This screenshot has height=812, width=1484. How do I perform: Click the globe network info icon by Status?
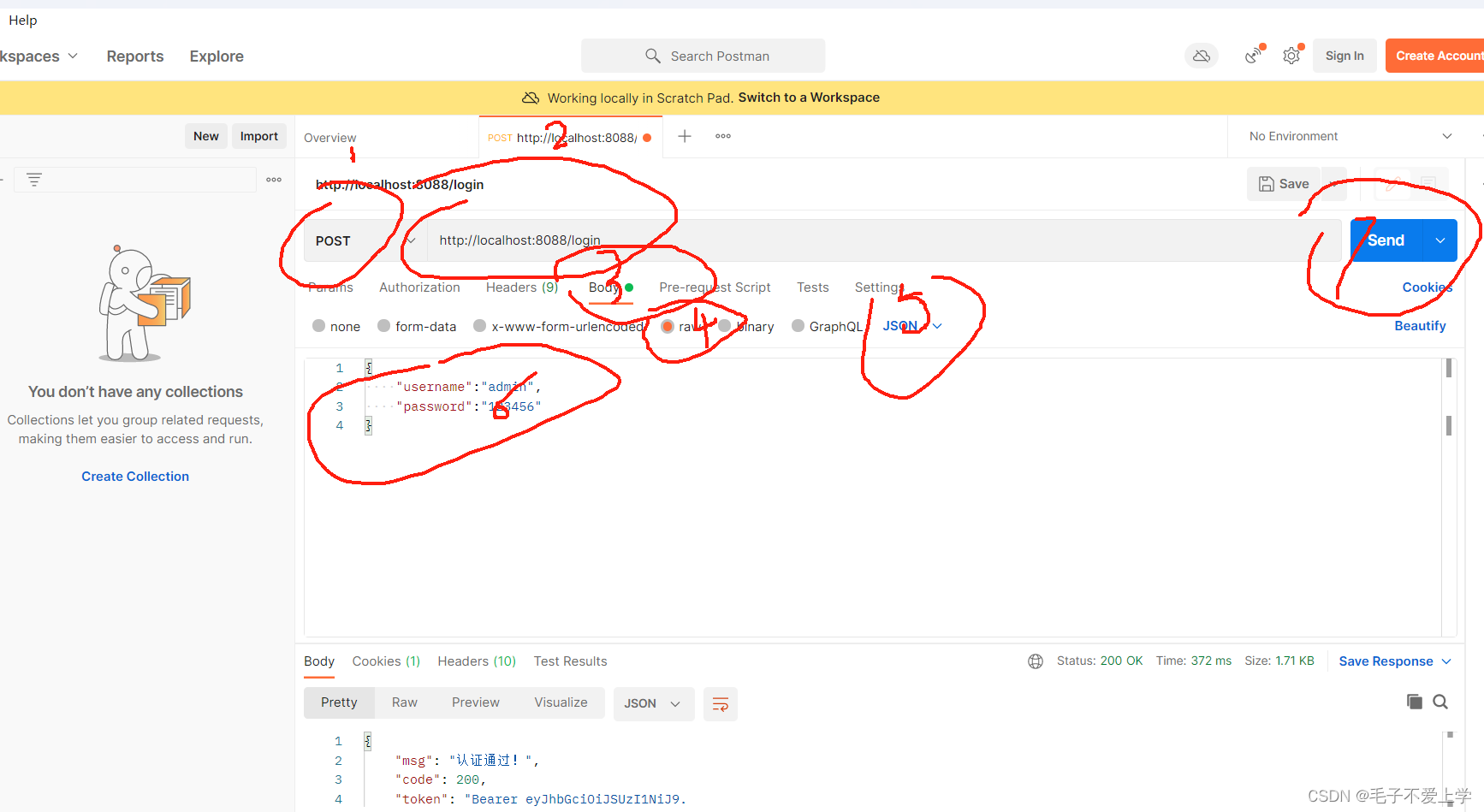pyautogui.click(x=1036, y=661)
